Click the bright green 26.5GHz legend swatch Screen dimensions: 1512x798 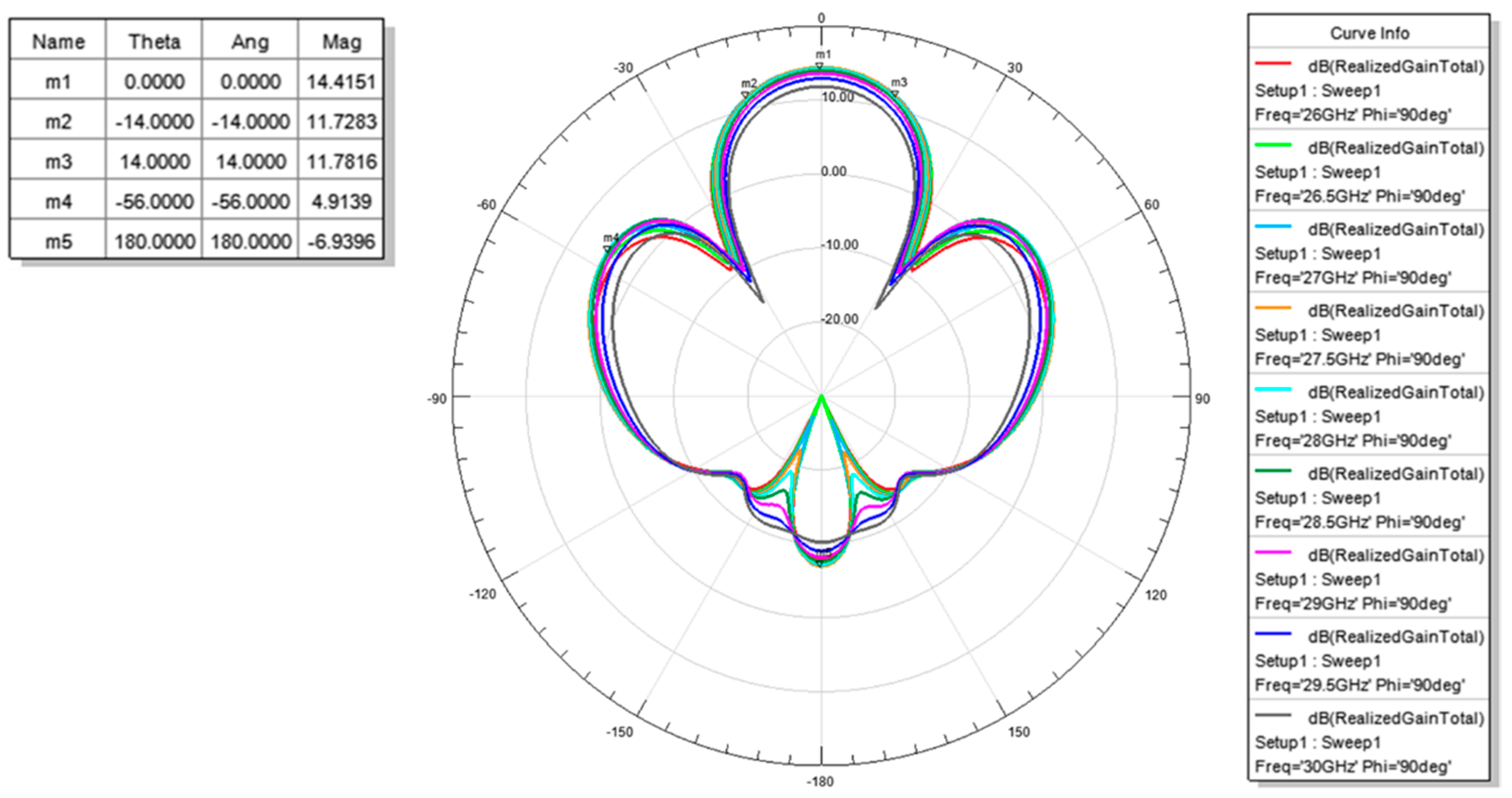tap(1272, 145)
